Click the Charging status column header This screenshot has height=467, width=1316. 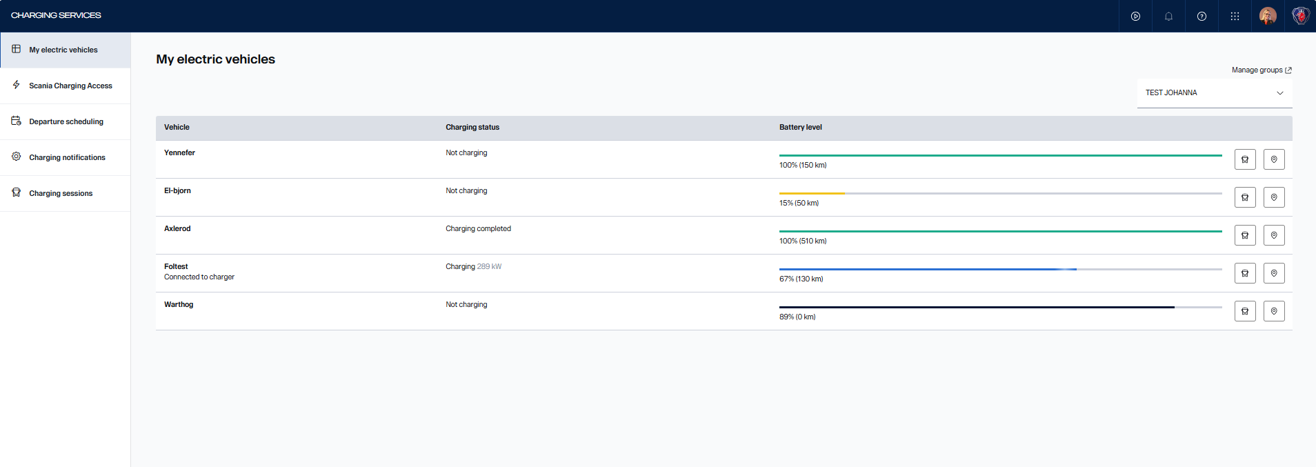coord(472,127)
